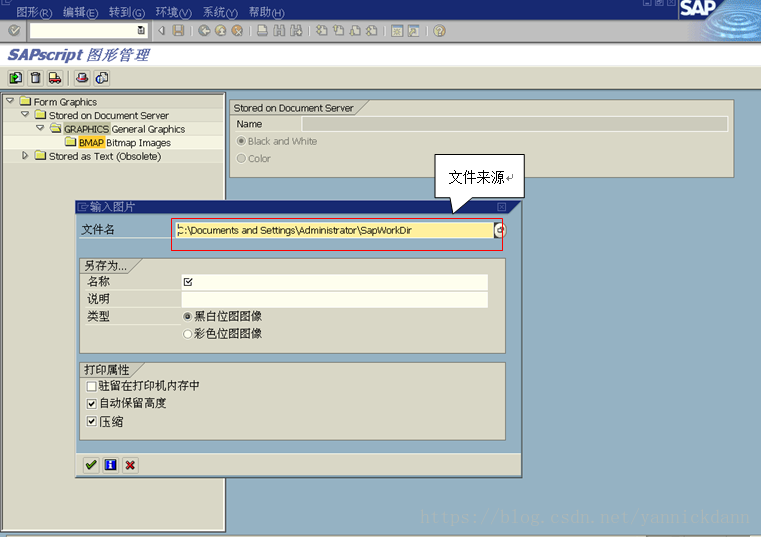Collapse Stored on Document Server node
Viewport: 761px width, 537px height.
25,114
